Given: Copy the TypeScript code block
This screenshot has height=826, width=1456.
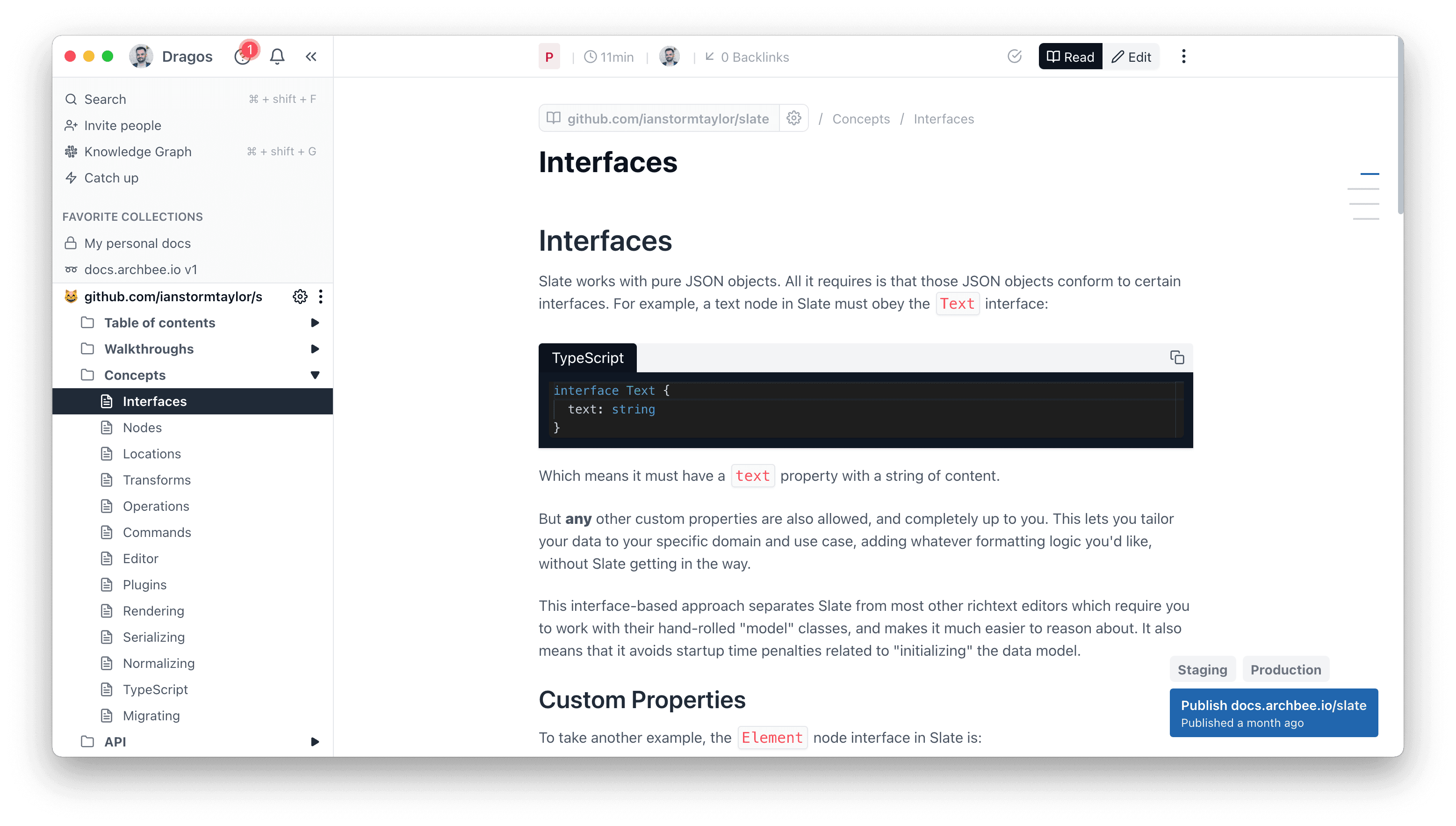Looking at the screenshot, I should (1176, 357).
